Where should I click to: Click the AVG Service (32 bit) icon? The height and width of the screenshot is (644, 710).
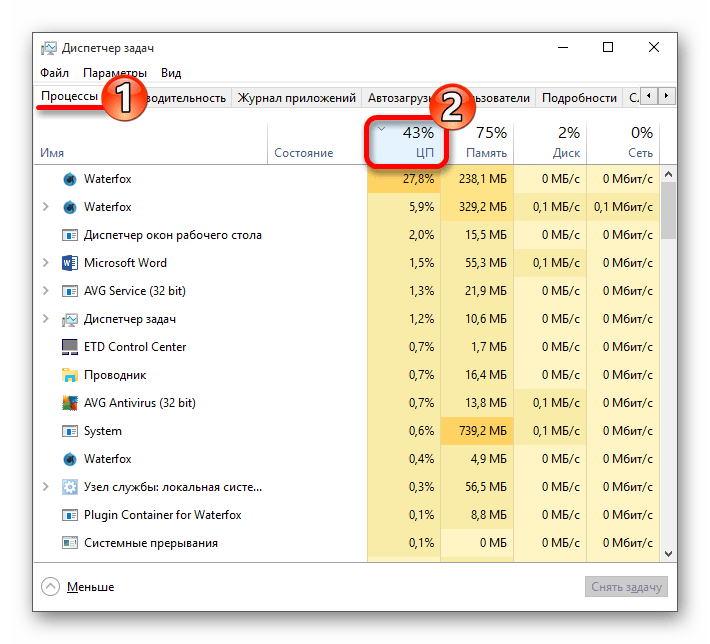click(70, 291)
